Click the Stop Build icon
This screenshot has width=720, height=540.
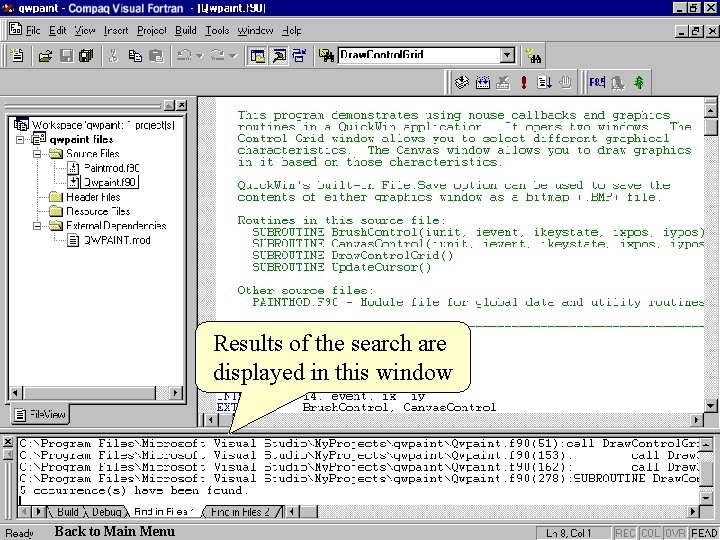point(503,83)
